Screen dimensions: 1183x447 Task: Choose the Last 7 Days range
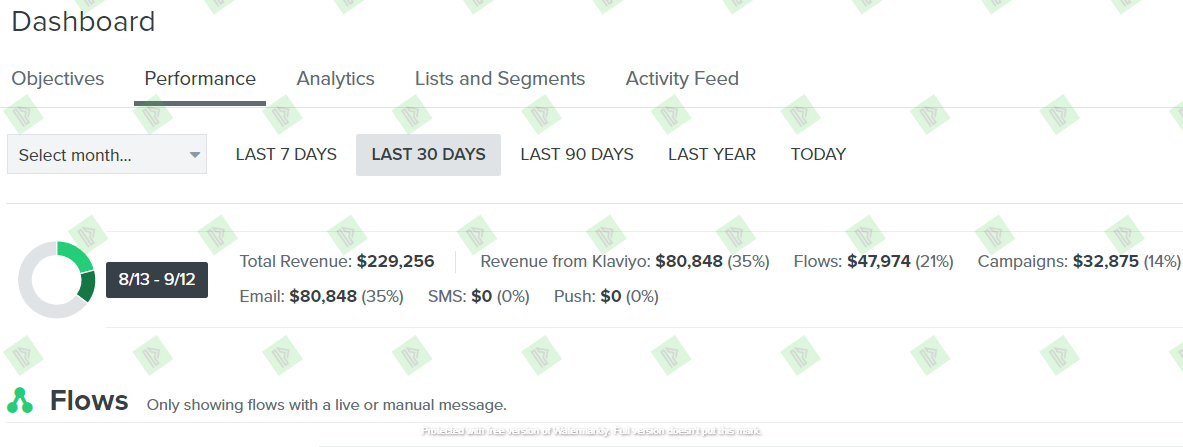pyautogui.click(x=286, y=155)
